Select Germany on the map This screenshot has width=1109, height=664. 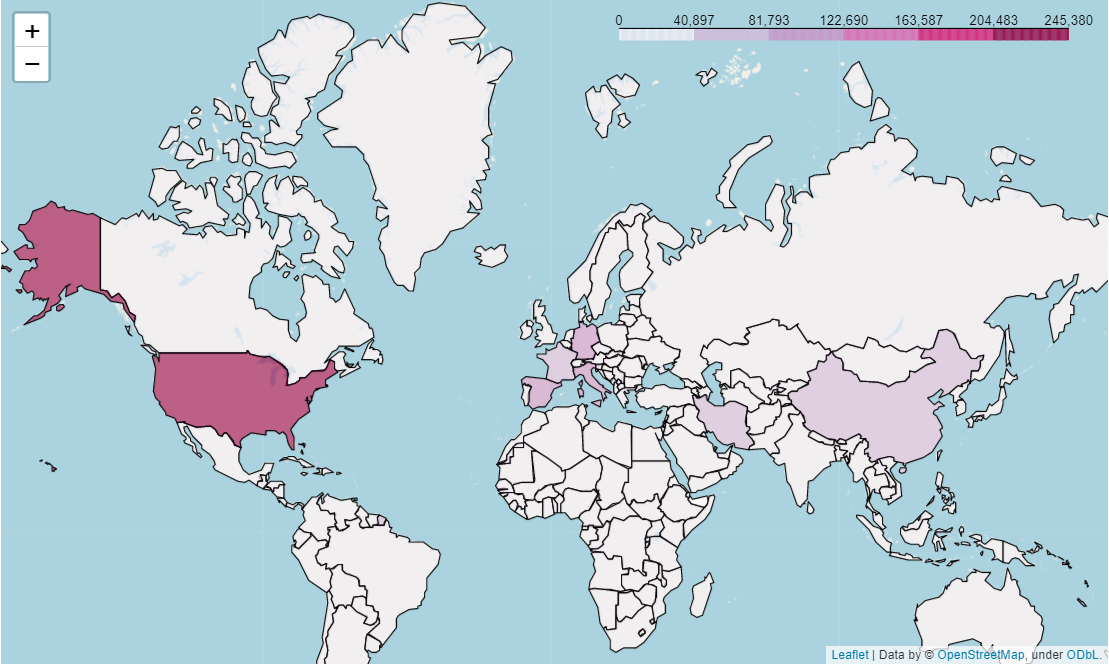pos(585,342)
